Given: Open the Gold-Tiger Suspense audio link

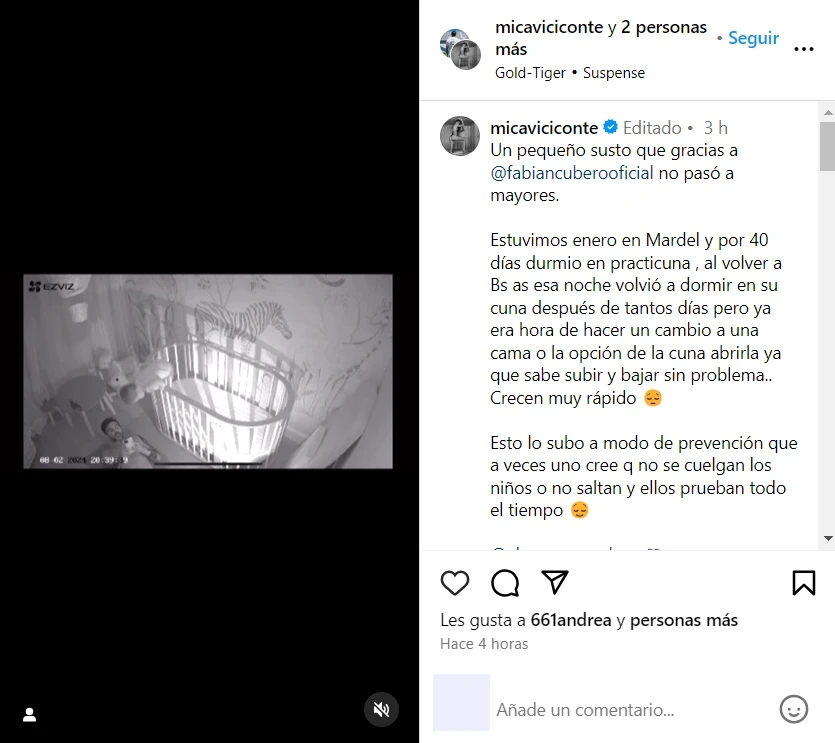Looking at the screenshot, I should pos(570,73).
